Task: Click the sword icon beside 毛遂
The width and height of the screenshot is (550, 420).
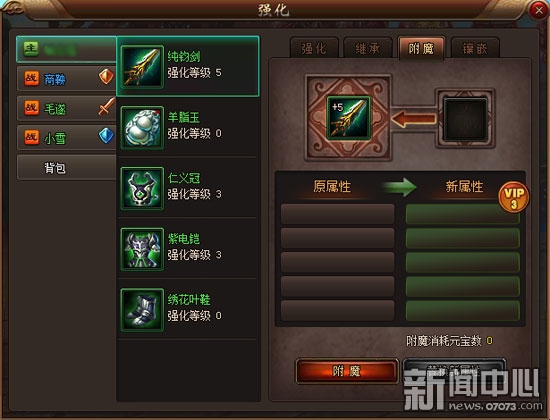Action: 107,106
